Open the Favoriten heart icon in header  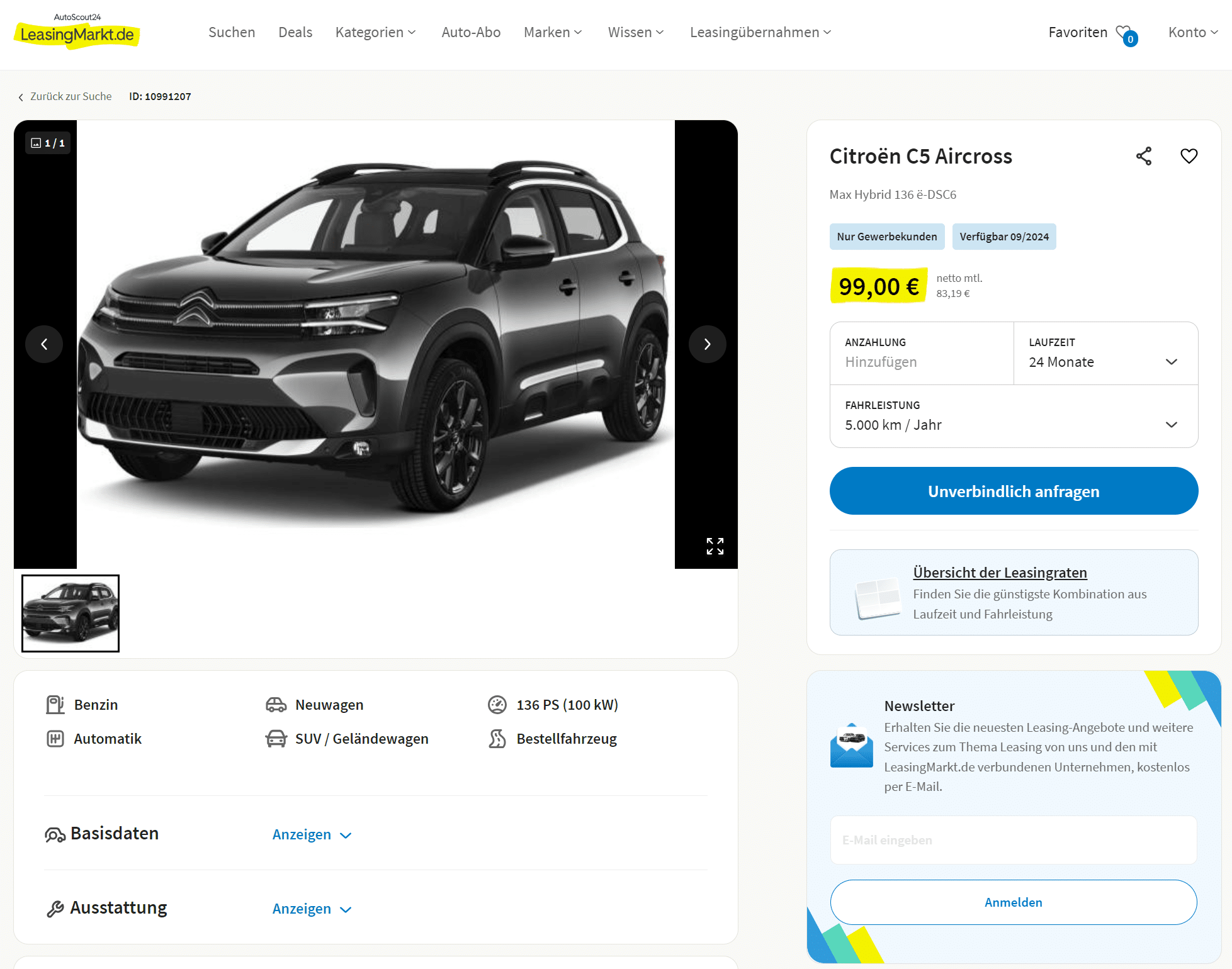pyautogui.click(x=1126, y=34)
